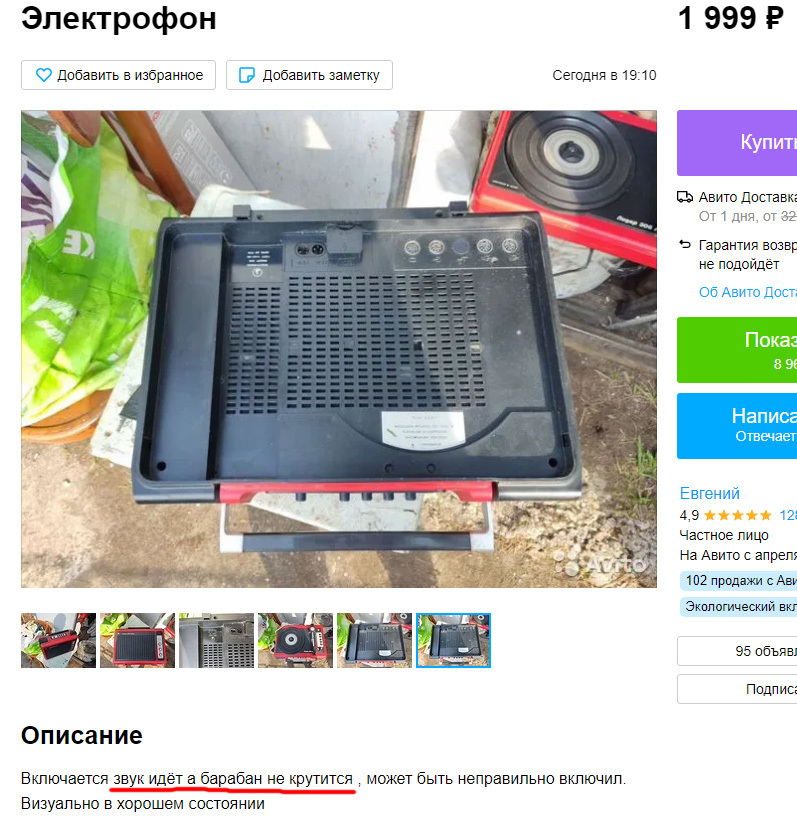Viewport: 797px width, 819px height.
Task: Add listing via Добавить в избранное button
Action: click(119, 75)
